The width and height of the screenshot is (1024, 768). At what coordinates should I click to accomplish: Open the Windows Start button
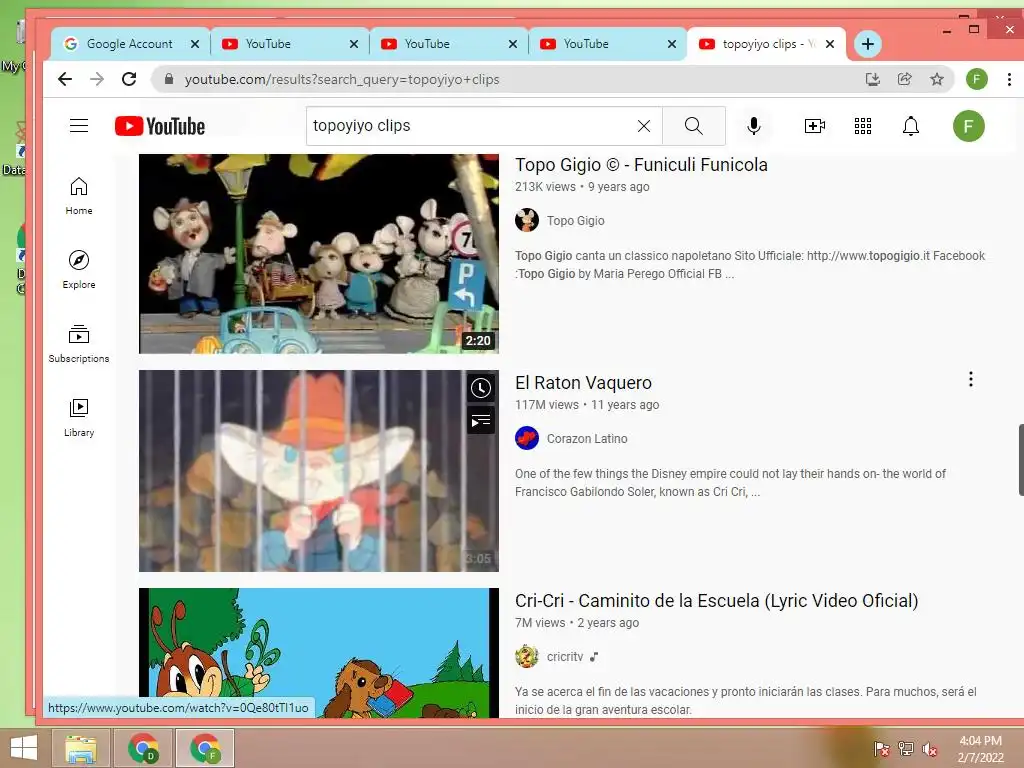(x=24, y=748)
